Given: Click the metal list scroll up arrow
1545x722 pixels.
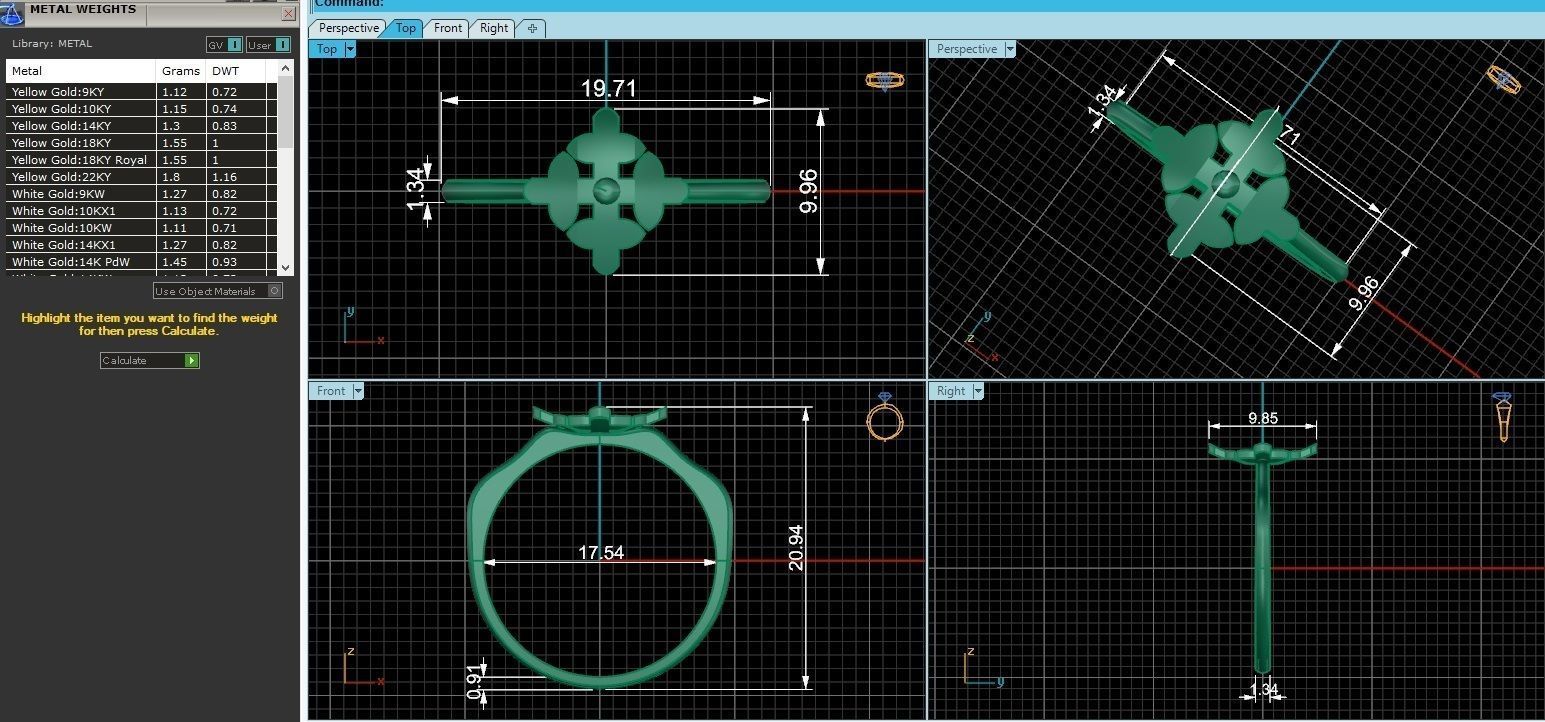Looking at the screenshot, I should [286, 68].
